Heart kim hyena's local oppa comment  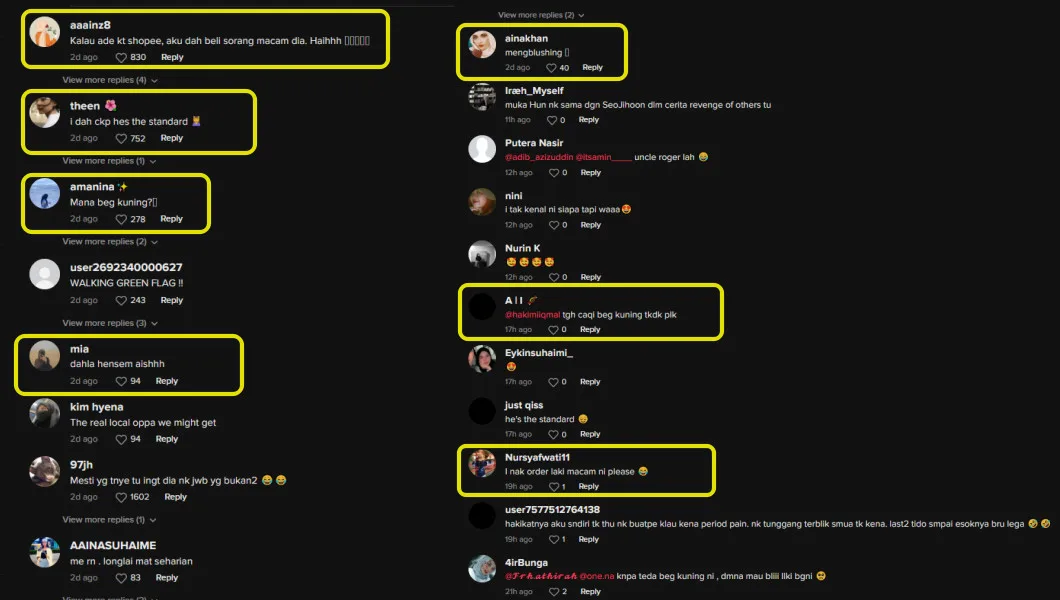pyautogui.click(x=121, y=439)
